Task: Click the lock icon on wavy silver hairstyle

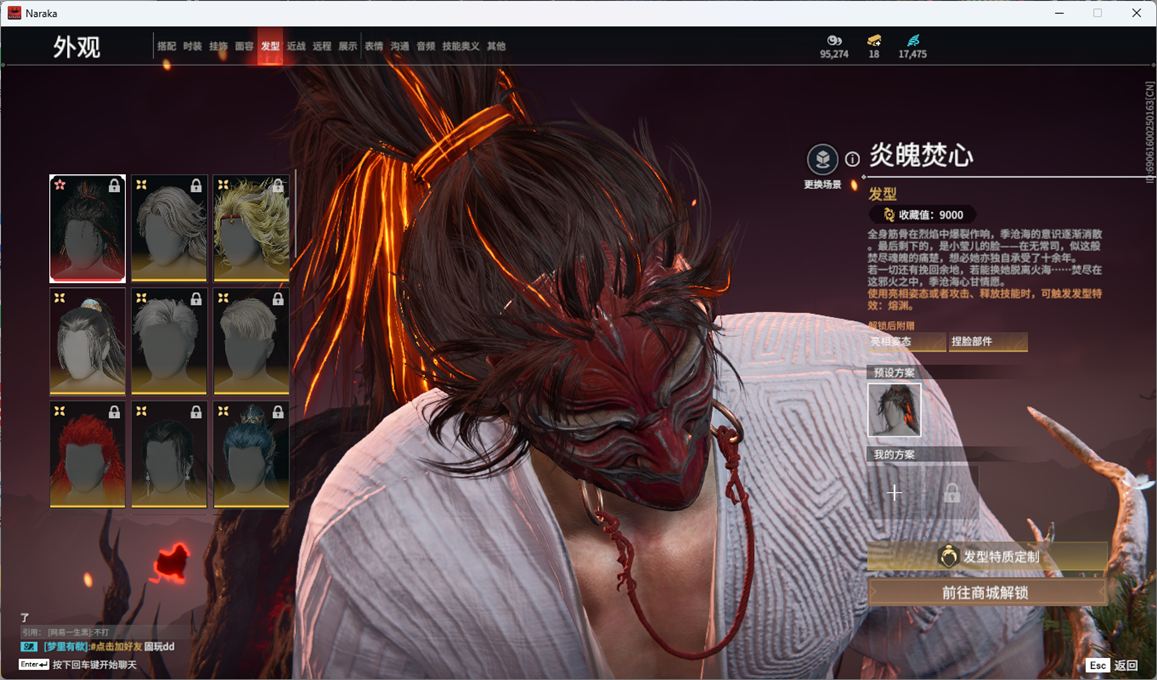Action: click(196, 186)
